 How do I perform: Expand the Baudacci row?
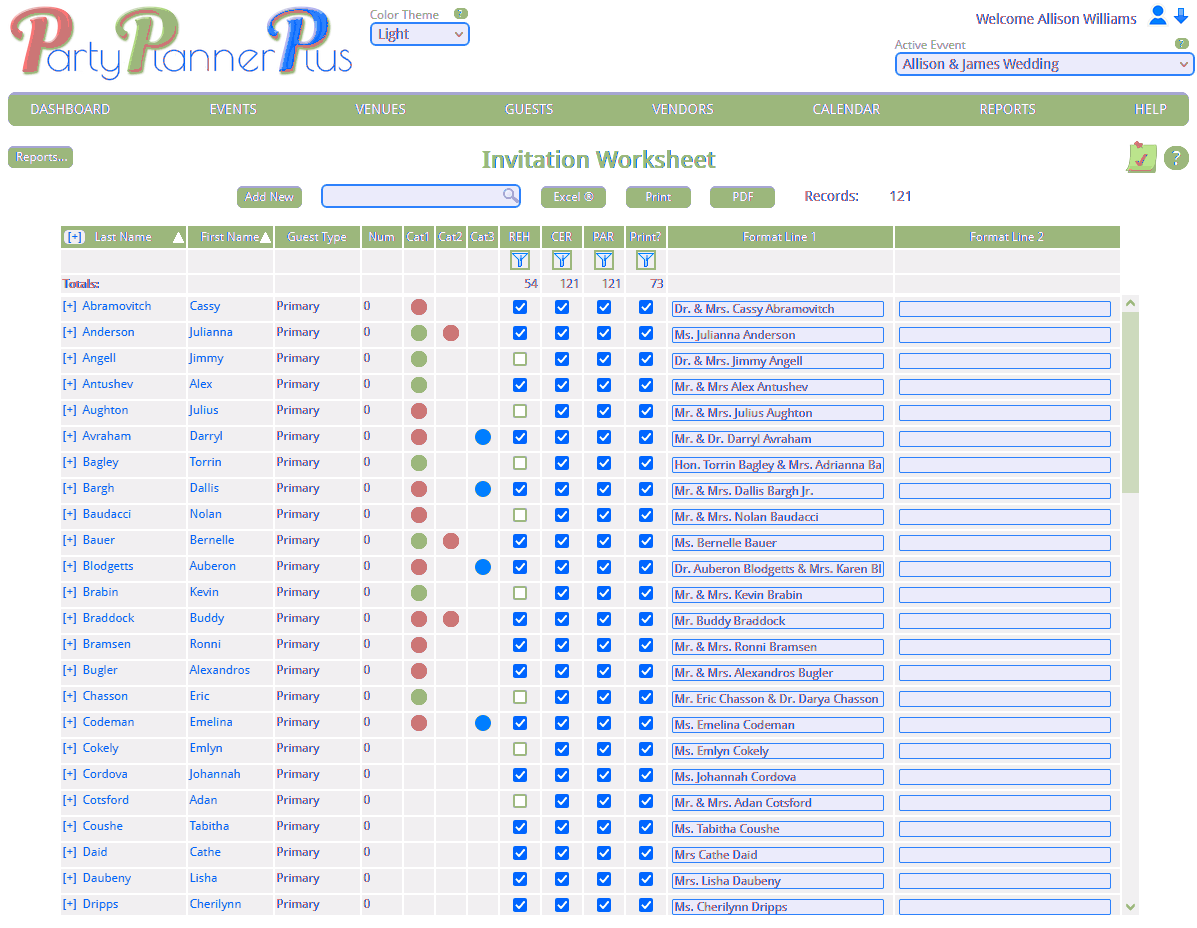click(69, 514)
